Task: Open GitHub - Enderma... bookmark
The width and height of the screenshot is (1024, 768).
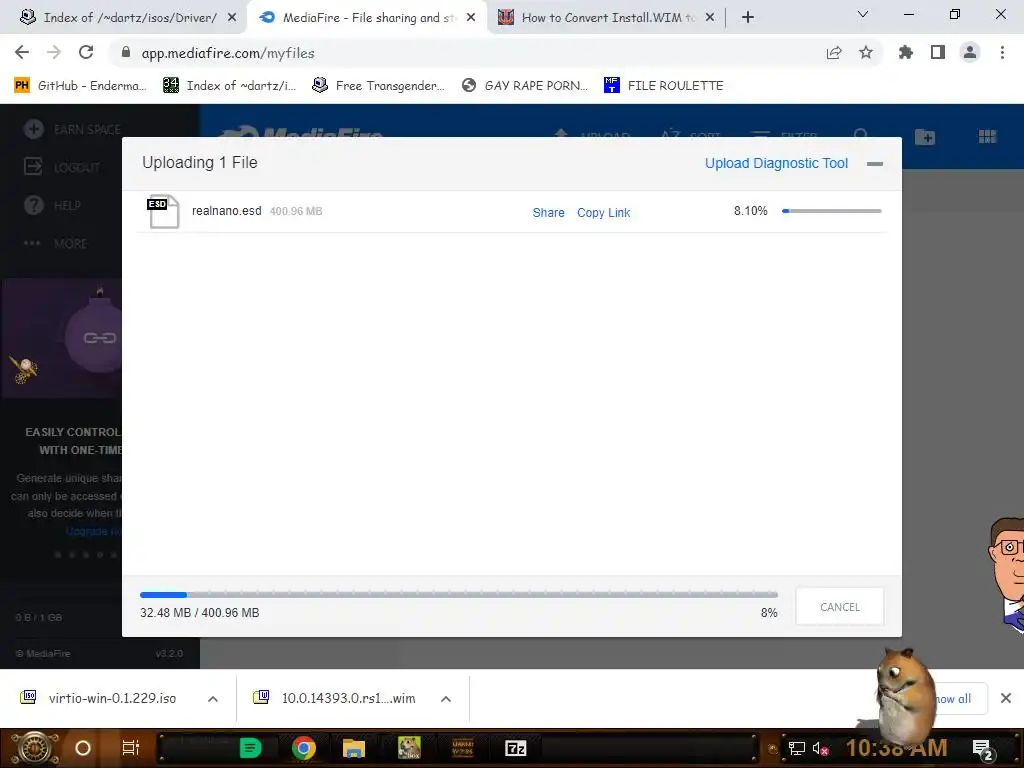Action: [80, 86]
